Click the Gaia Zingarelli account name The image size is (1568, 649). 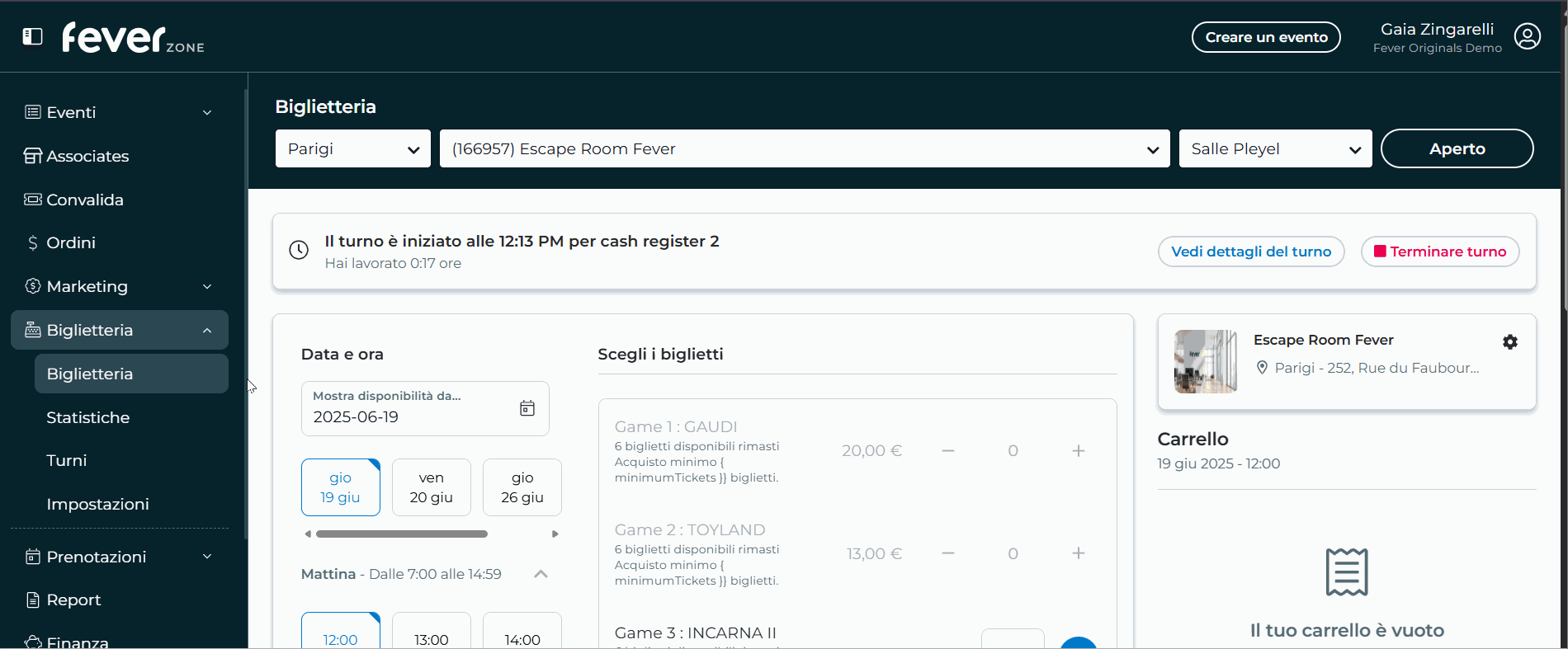click(x=1437, y=29)
